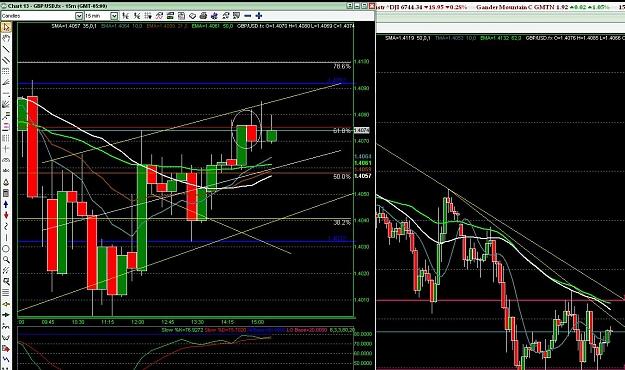
Task: Click the red indicator chart toolbar icon
Action: coord(159,16)
